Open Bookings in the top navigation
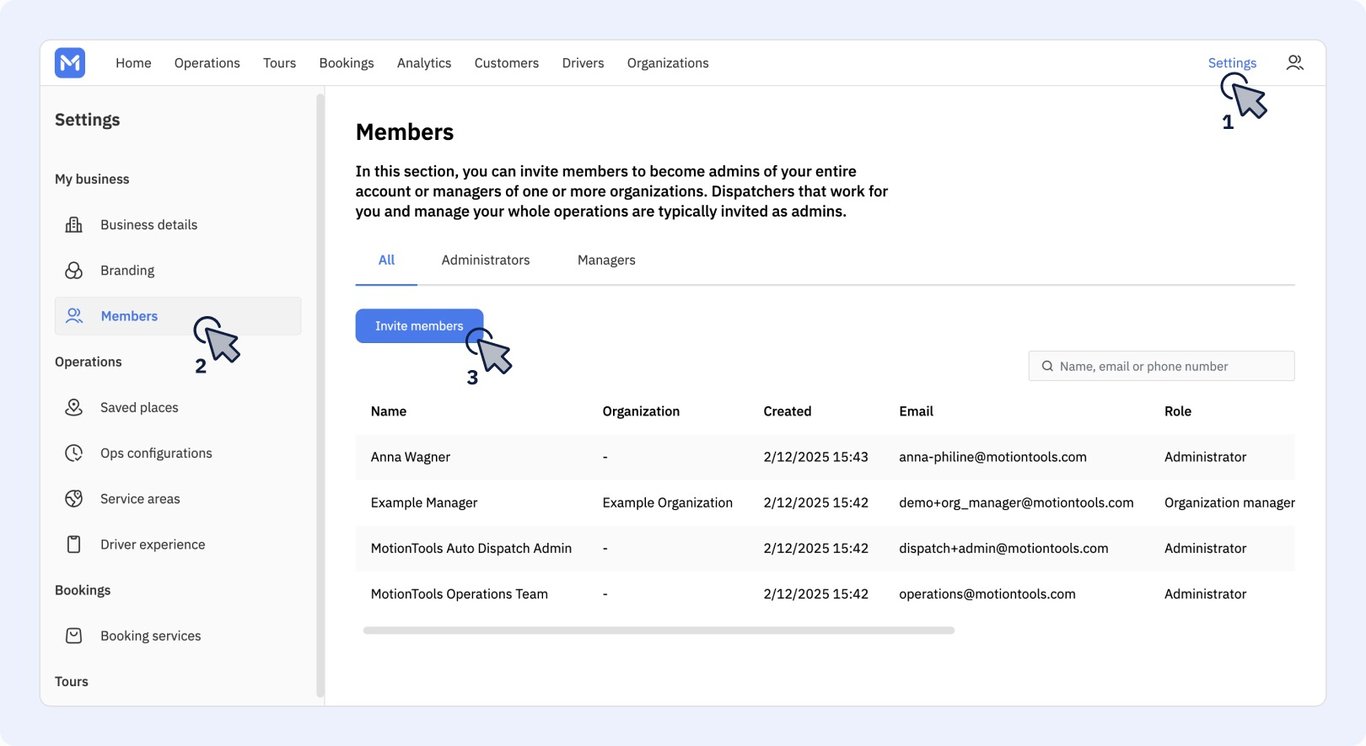The width and height of the screenshot is (1366, 746). (347, 63)
